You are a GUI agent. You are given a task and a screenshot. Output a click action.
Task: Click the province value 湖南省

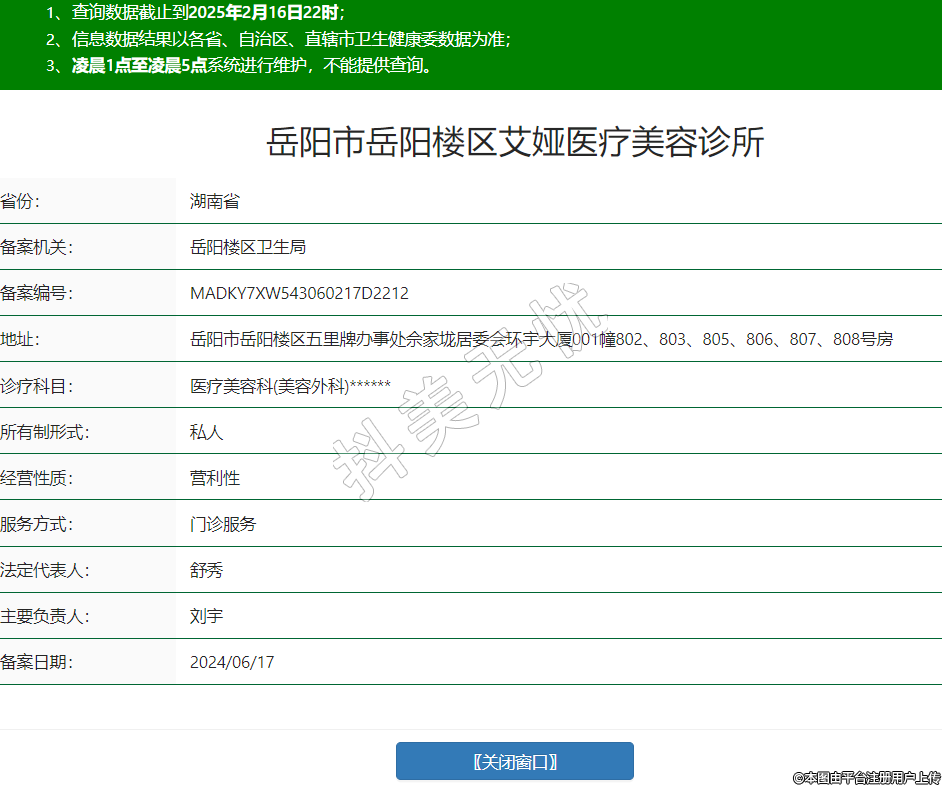coord(215,201)
